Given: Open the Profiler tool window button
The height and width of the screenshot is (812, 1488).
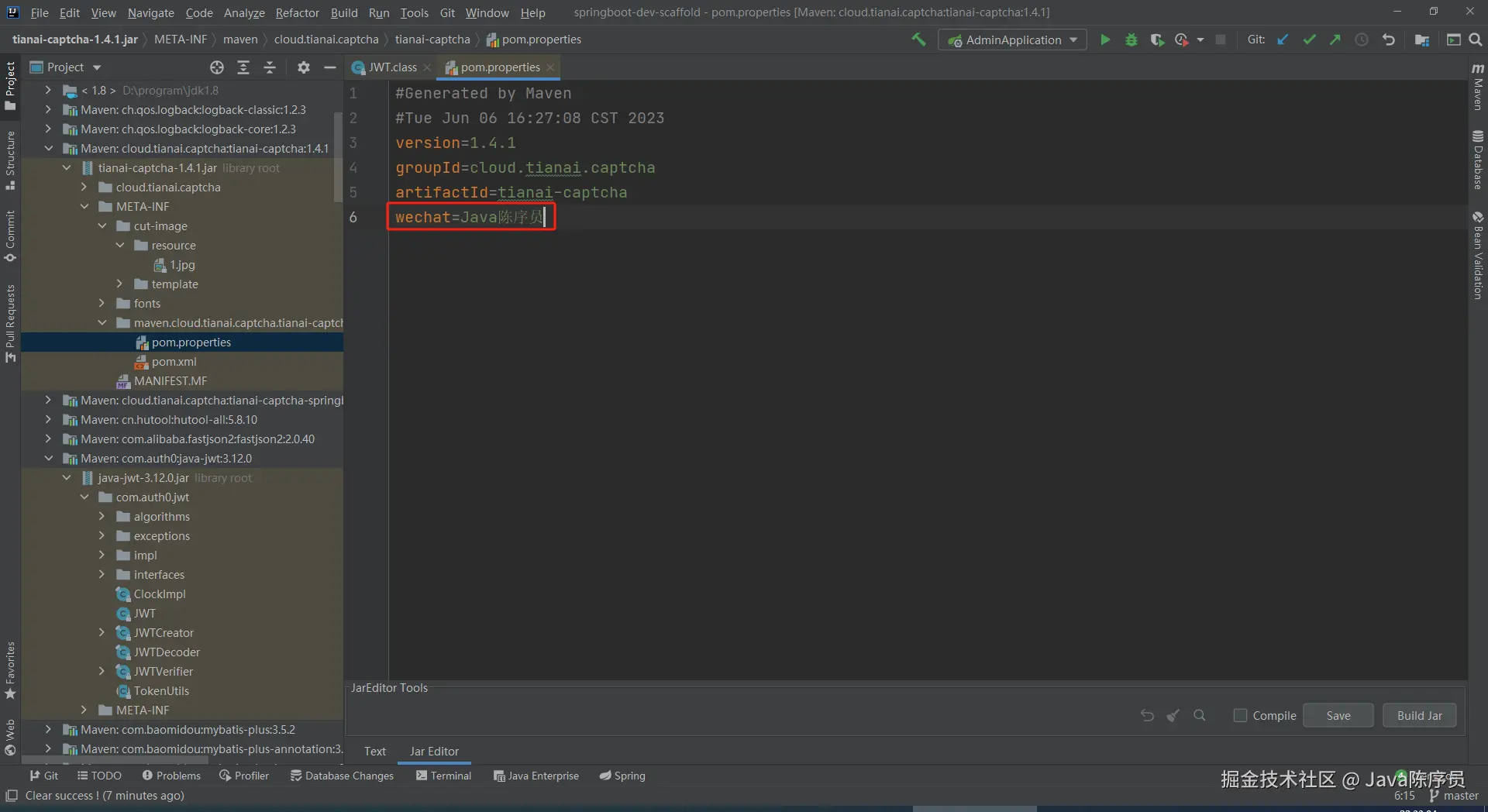Looking at the screenshot, I should [244, 776].
